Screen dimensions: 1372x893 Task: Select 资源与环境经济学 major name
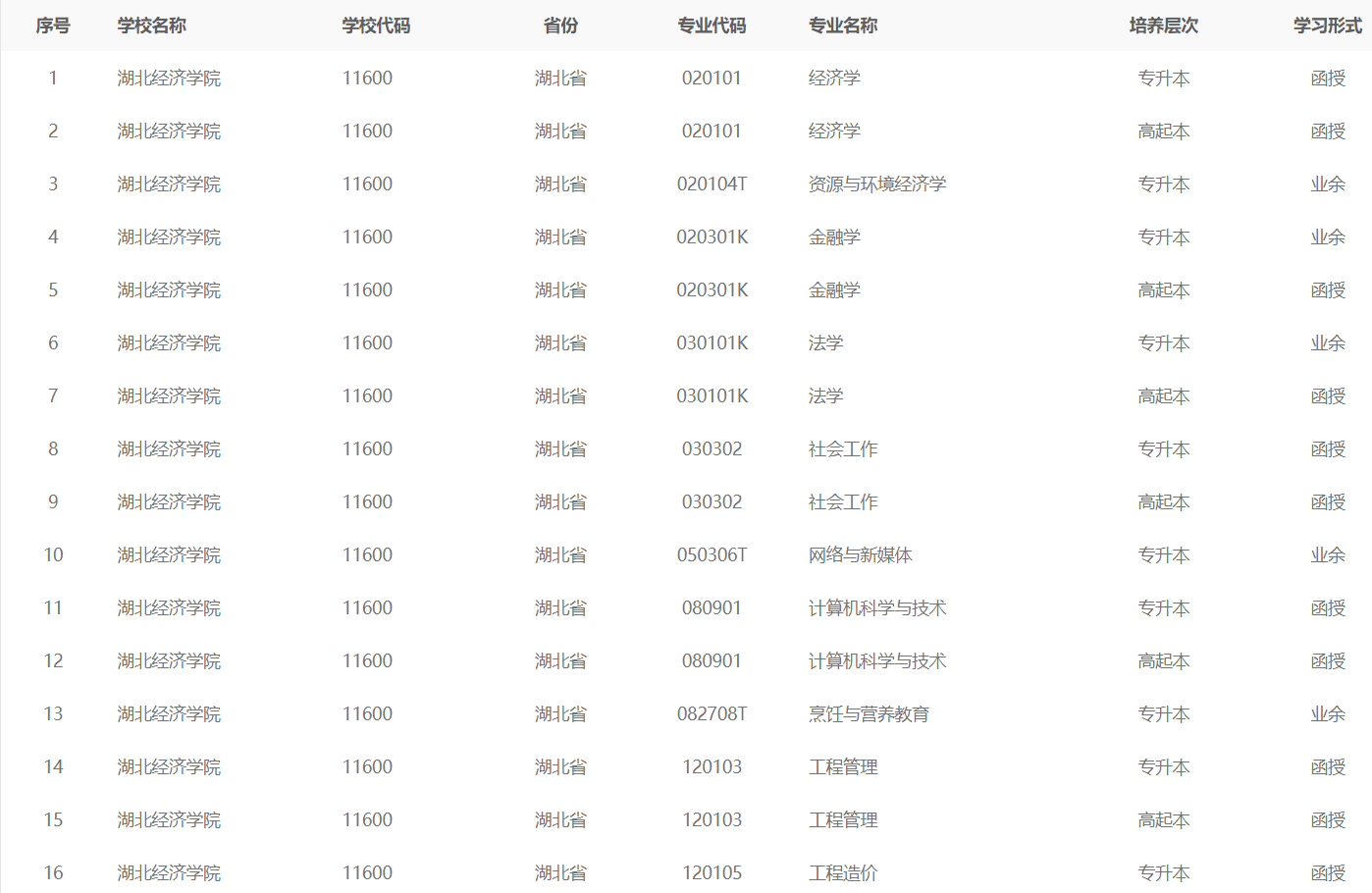(x=877, y=184)
